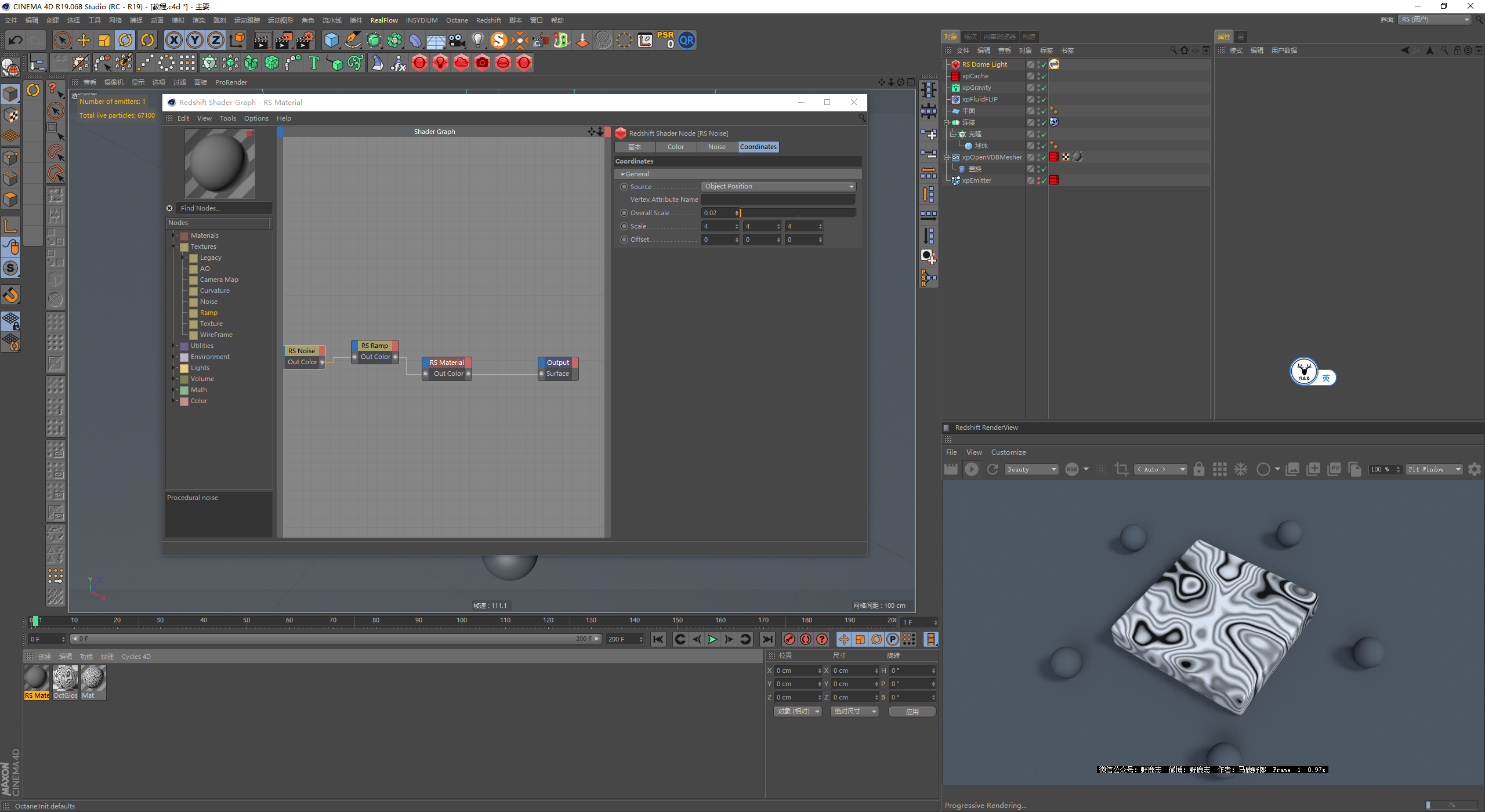Click the 应用 apply button
The width and height of the screenshot is (1485, 812).
[912, 711]
